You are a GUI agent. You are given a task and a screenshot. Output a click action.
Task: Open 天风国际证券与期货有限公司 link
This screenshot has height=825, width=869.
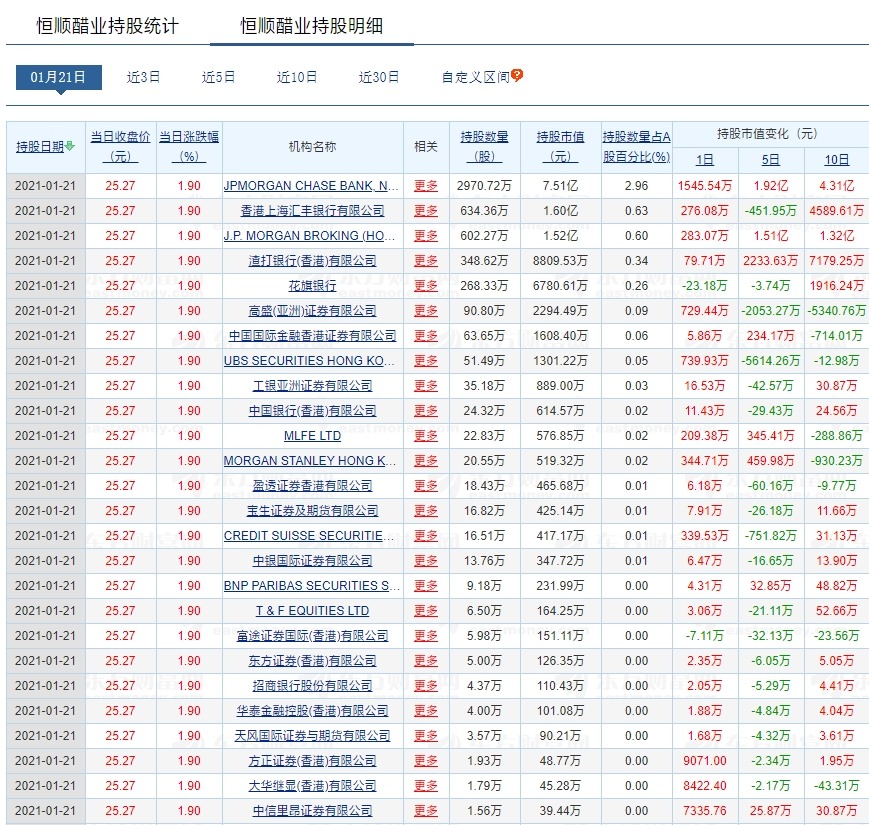313,736
